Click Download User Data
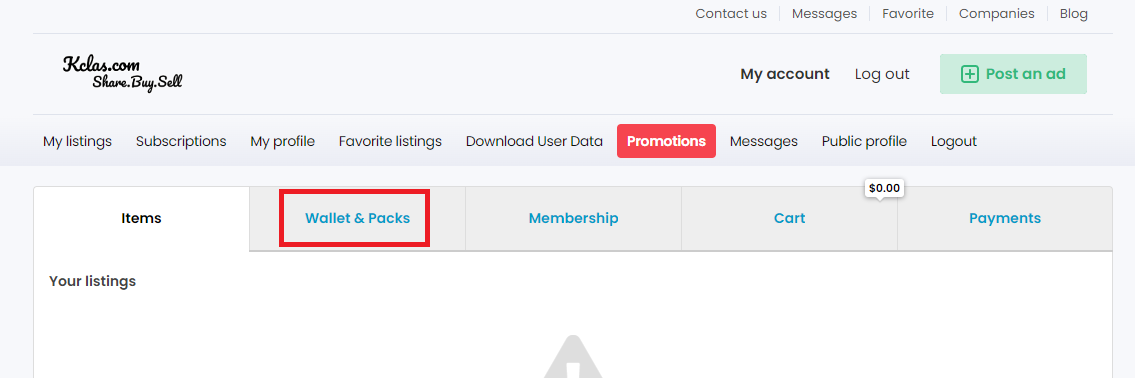The height and width of the screenshot is (378, 1135). pyautogui.click(x=534, y=141)
